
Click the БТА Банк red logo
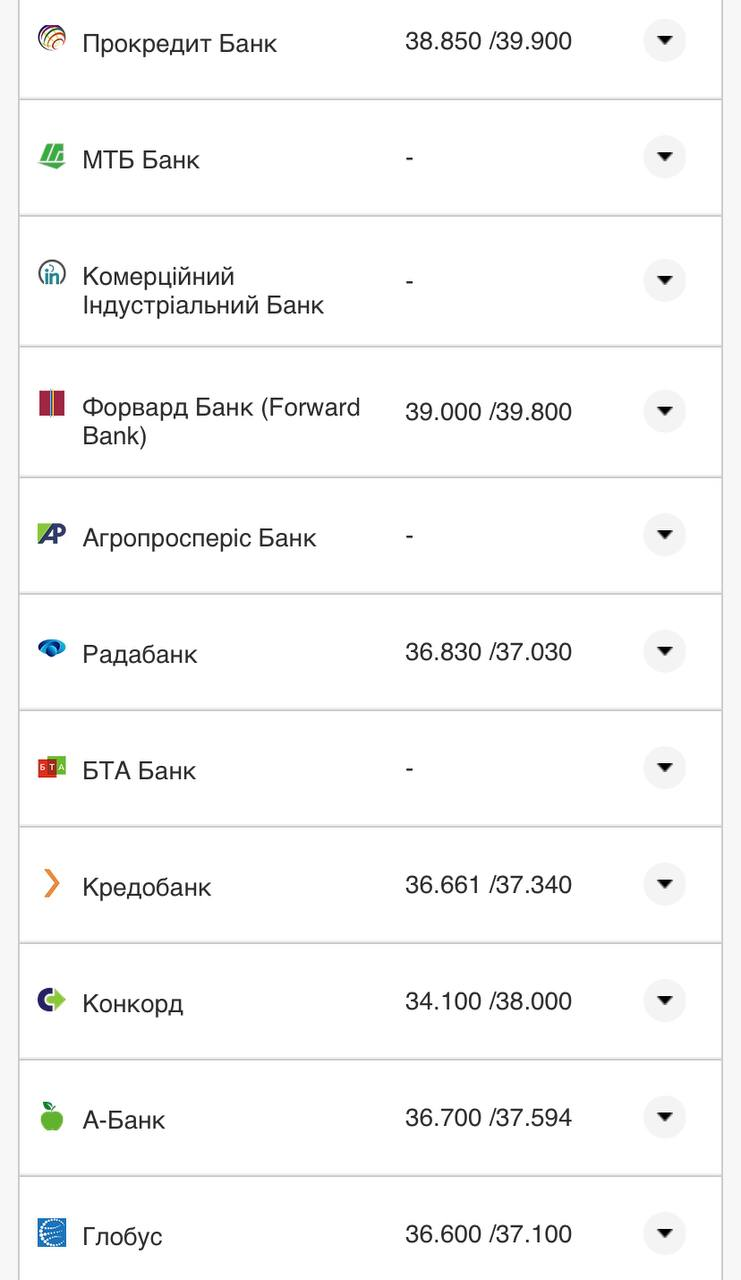[52, 767]
